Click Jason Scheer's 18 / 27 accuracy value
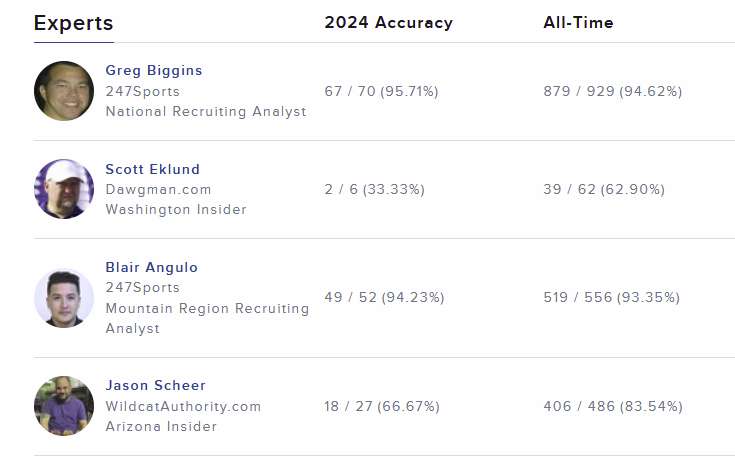This screenshot has width=735, height=474. 382,406
